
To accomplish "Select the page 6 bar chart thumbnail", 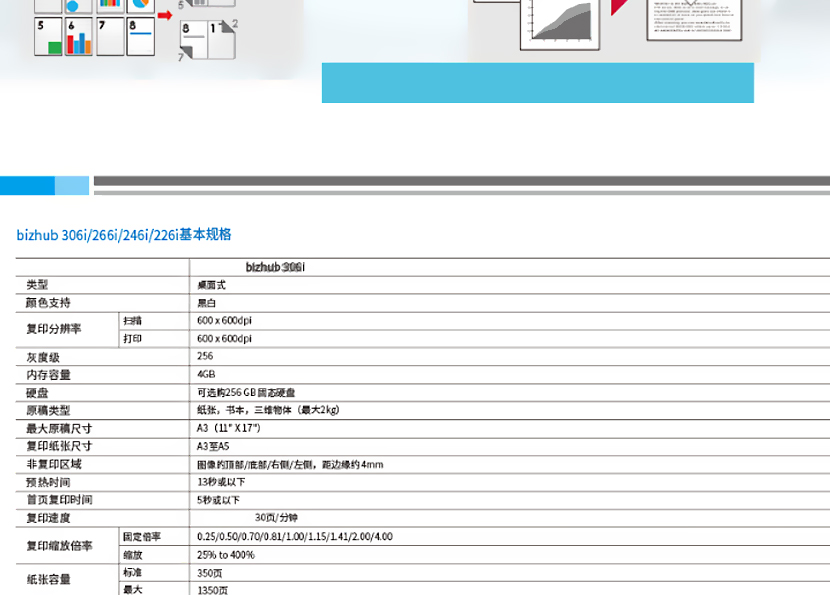I will (x=79, y=36).
